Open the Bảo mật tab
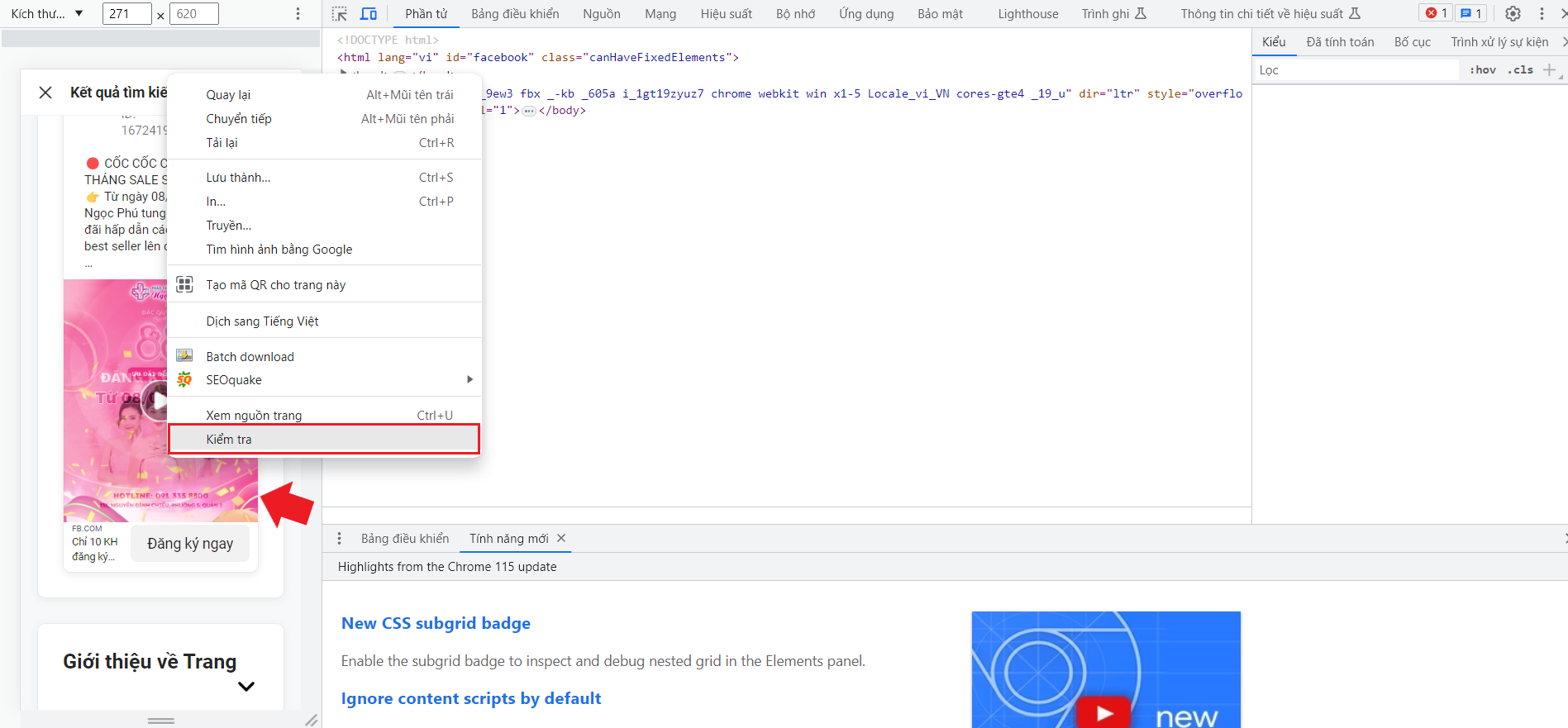This screenshot has height=728, width=1568. [940, 14]
